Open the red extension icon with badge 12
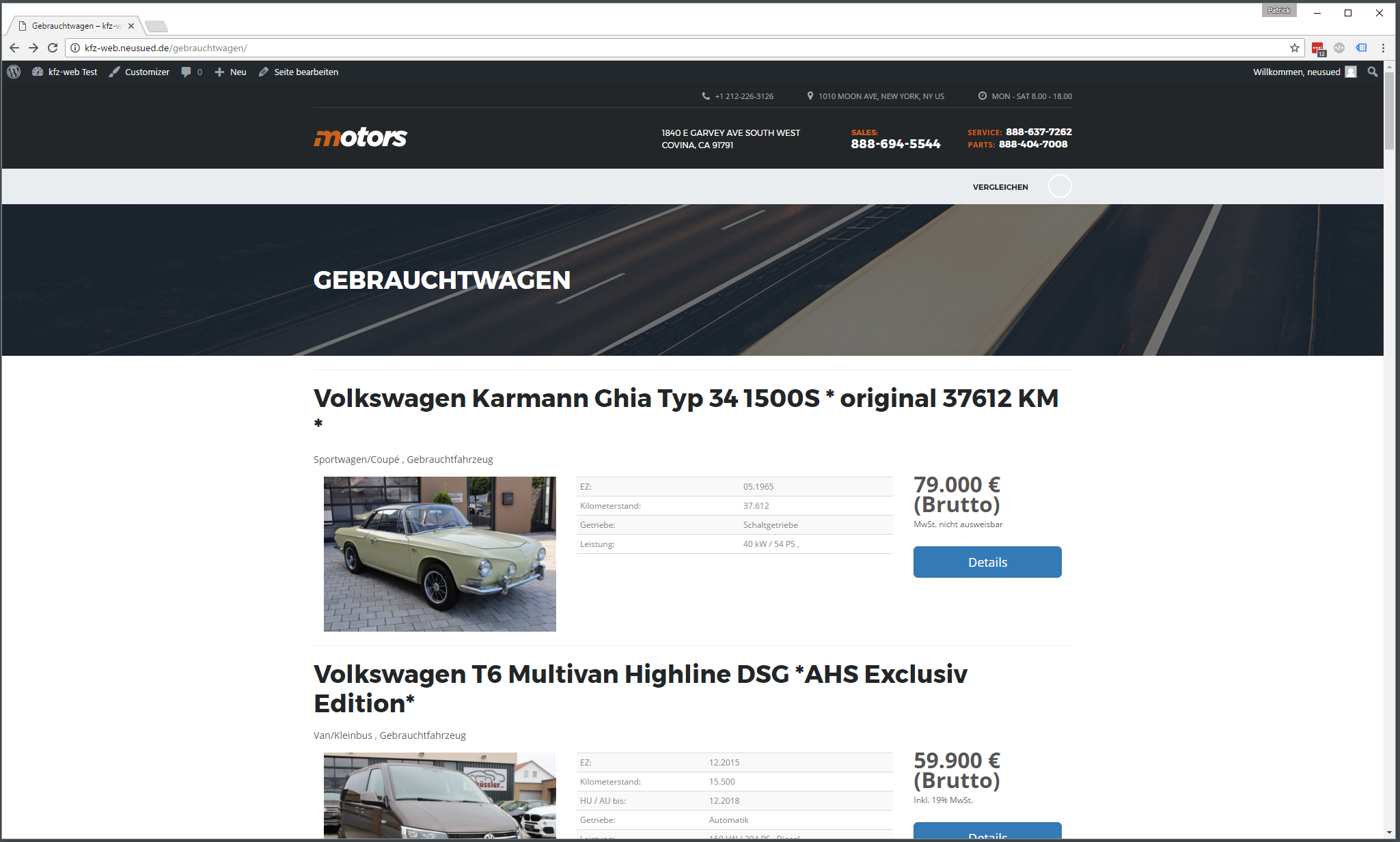This screenshot has width=1400, height=842. [x=1318, y=48]
